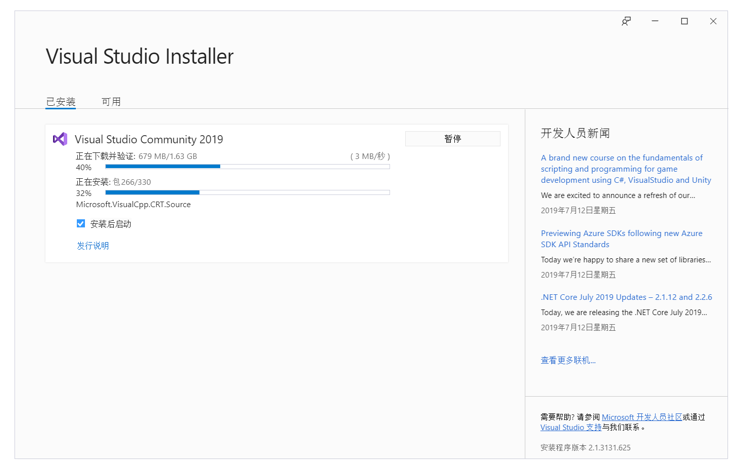The width and height of the screenshot is (741, 475).
Task: Click the 包266/330 install status text
Action: [132, 182]
